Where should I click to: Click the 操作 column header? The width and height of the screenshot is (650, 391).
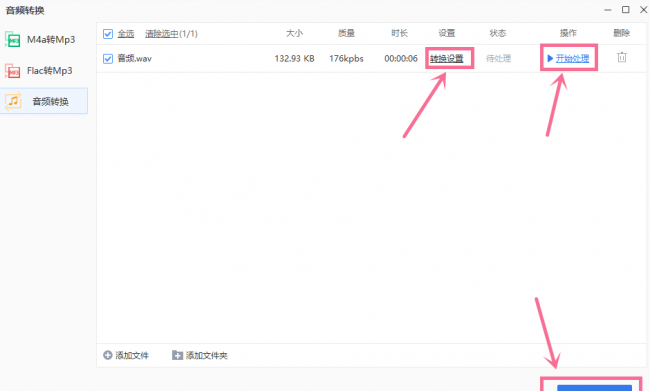(x=568, y=33)
